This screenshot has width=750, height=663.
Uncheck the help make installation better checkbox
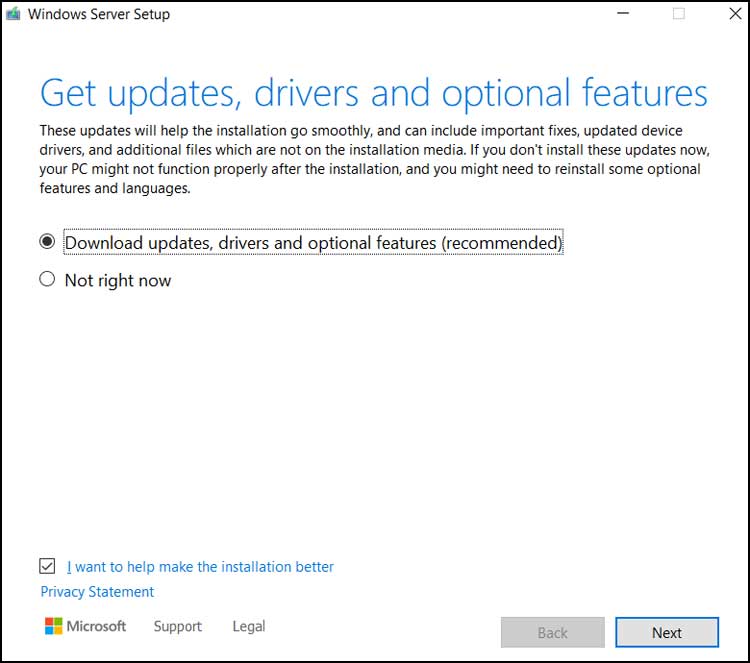47,566
